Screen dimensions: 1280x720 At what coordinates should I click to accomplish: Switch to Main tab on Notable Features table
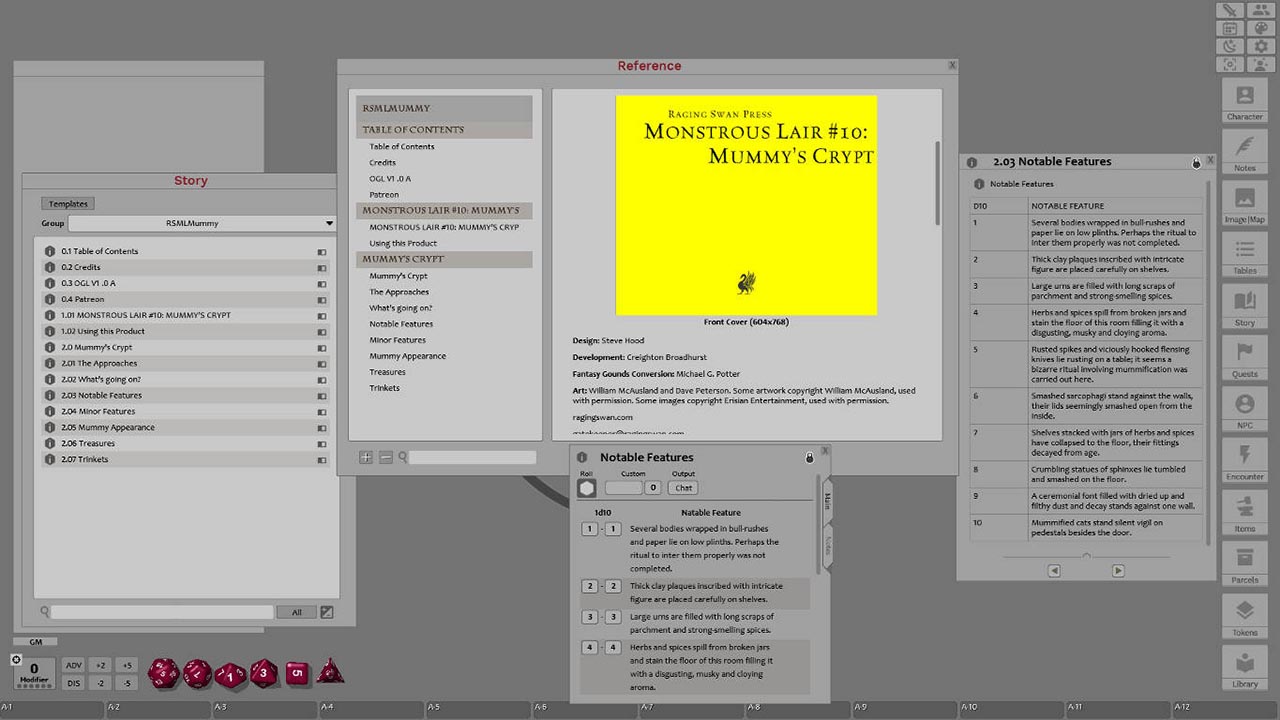(828, 501)
